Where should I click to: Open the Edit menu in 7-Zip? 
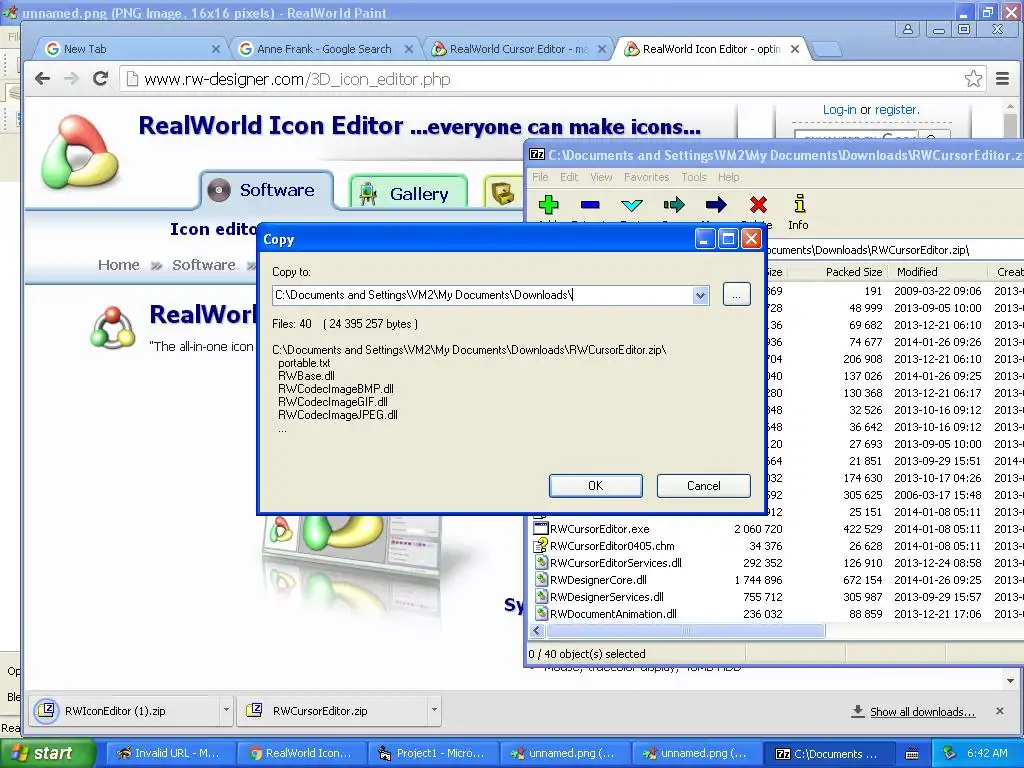click(569, 177)
